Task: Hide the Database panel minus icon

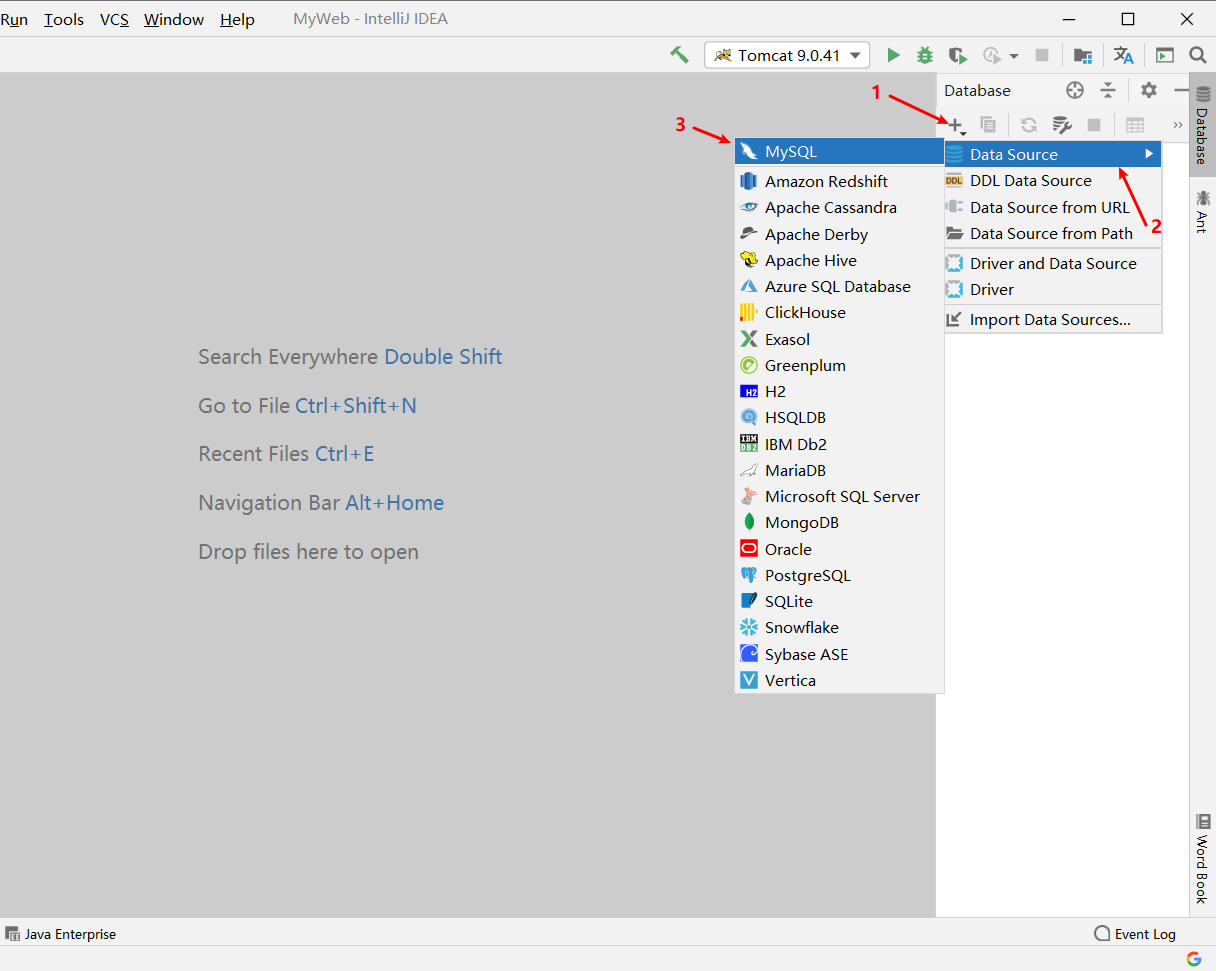Action: tap(1180, 90)
